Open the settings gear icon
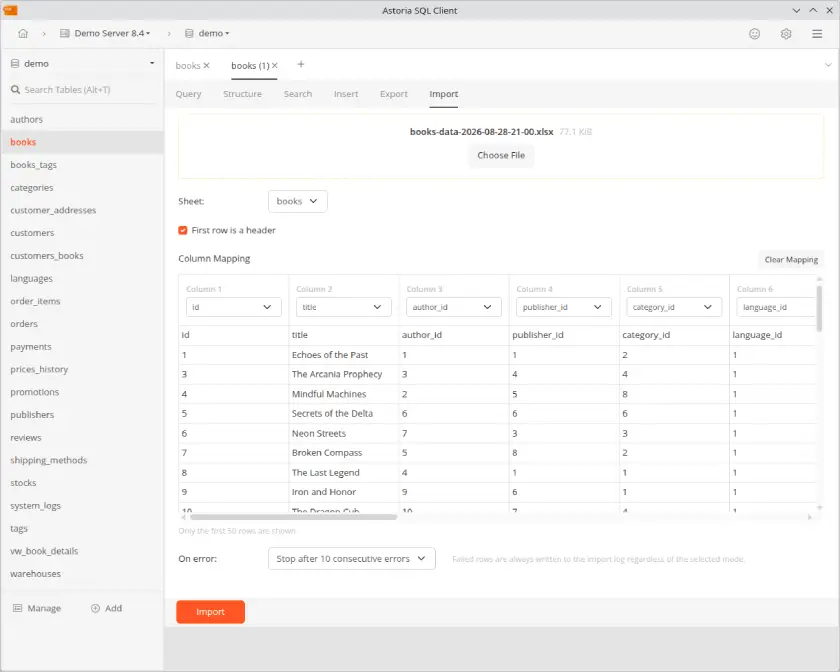 point(786,34)
